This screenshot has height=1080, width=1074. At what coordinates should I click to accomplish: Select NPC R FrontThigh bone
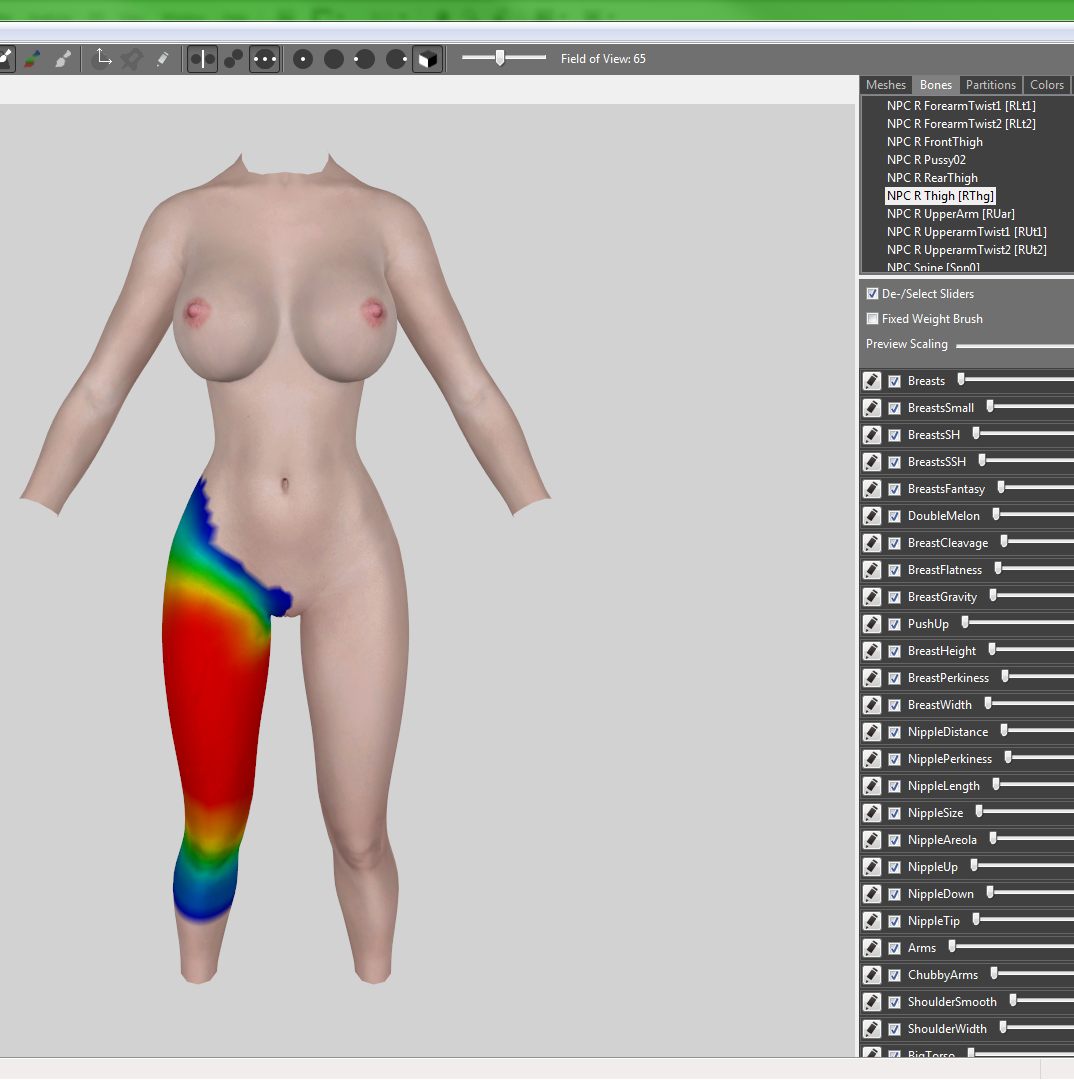[934, 142]
